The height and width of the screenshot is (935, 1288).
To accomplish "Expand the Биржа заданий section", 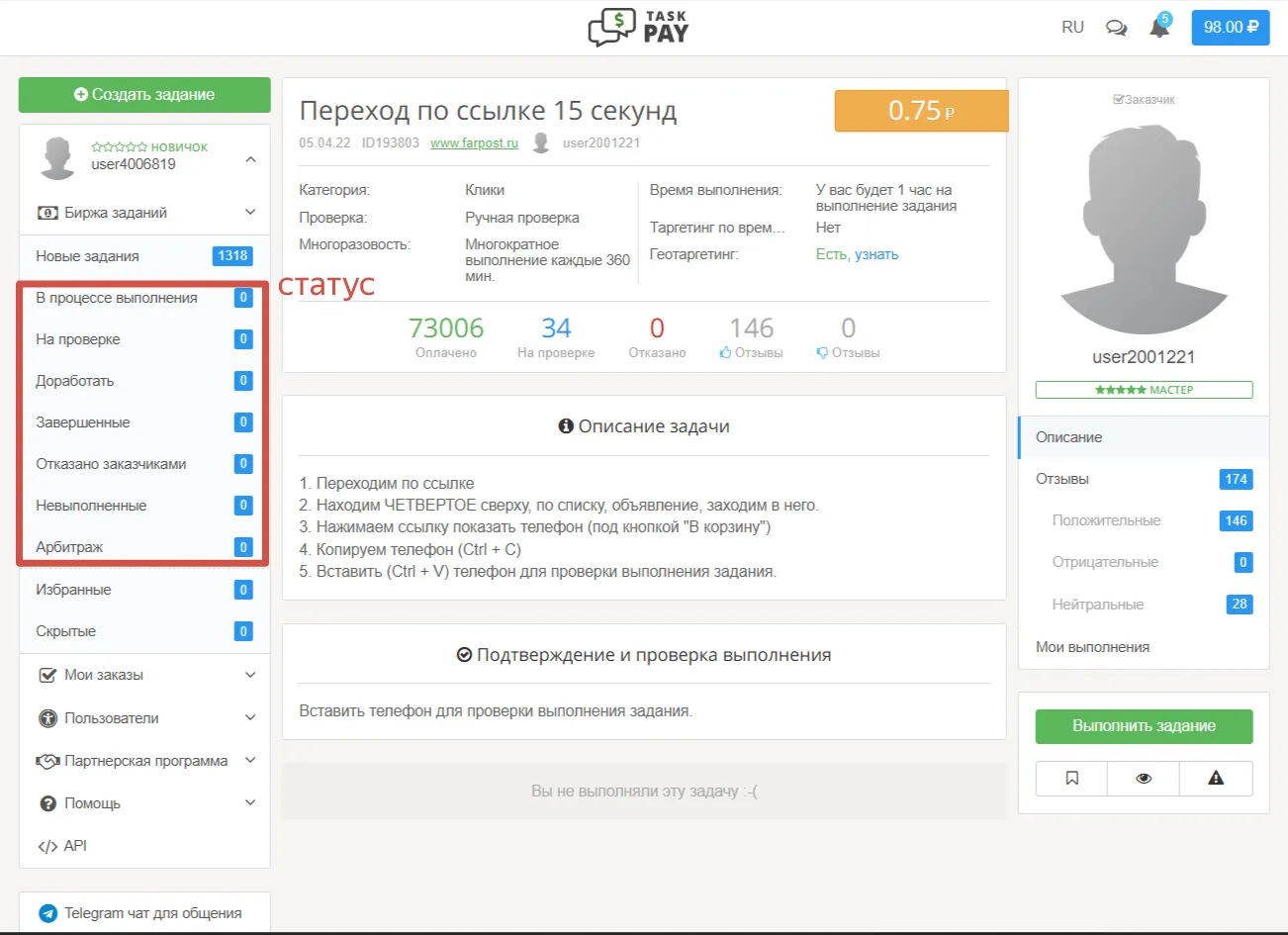I will [x=144, y=213].
